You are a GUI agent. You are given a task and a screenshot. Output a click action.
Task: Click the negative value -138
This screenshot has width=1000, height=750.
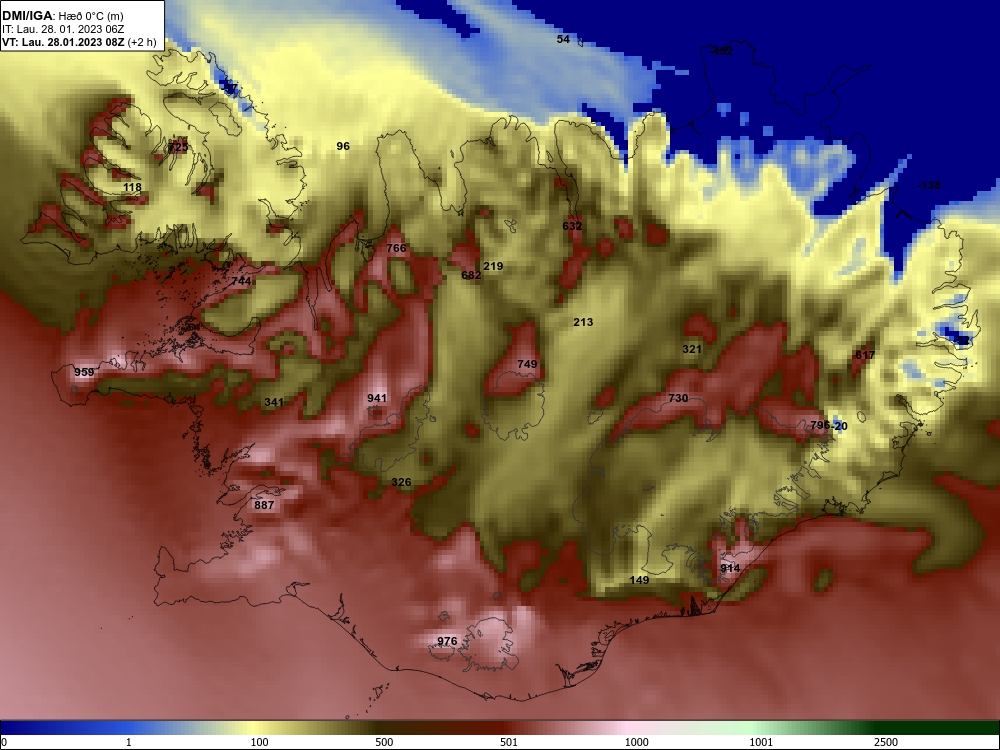click(x=929, y=185)
